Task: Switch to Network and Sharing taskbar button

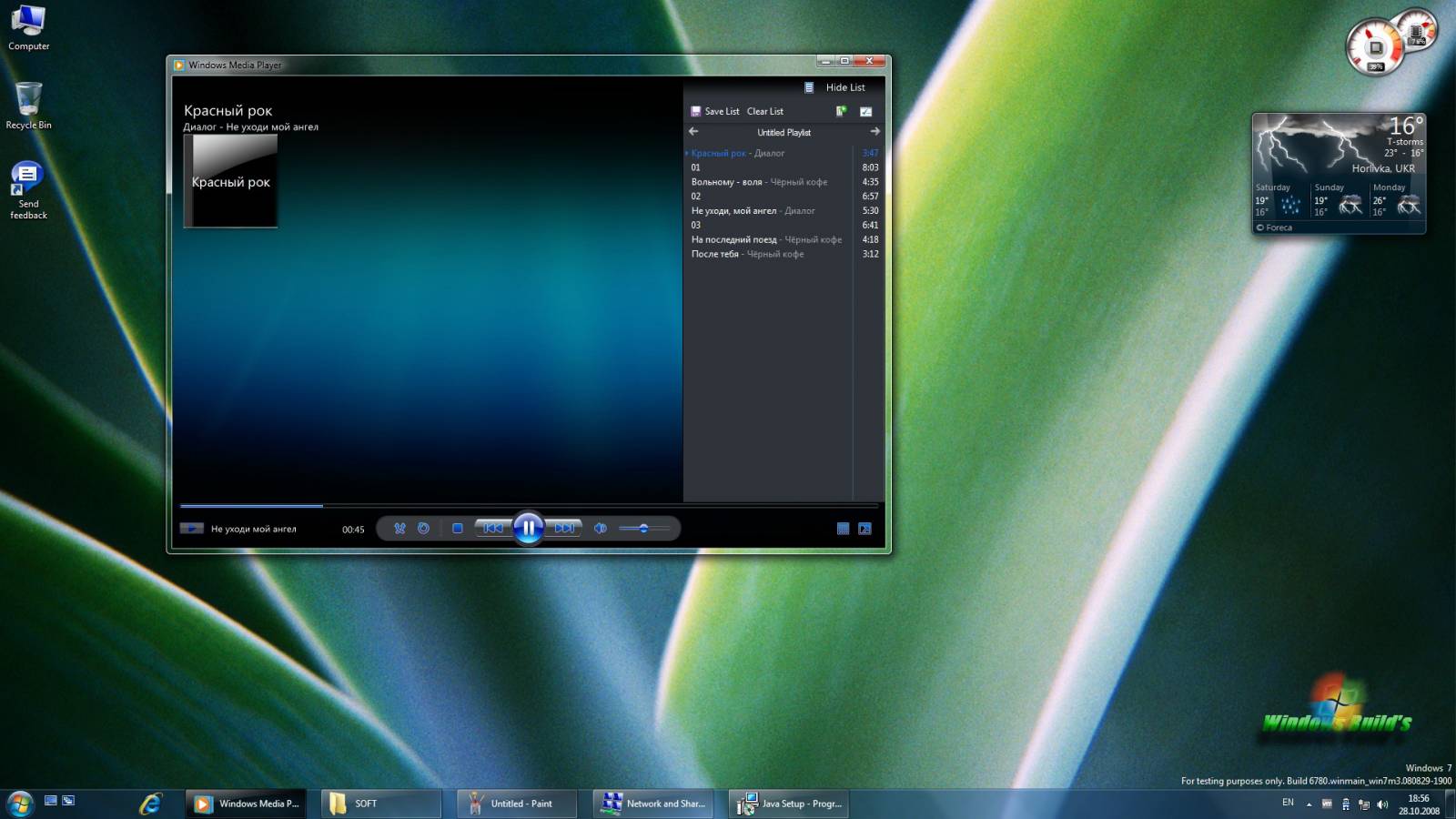Action: (653, 804)
